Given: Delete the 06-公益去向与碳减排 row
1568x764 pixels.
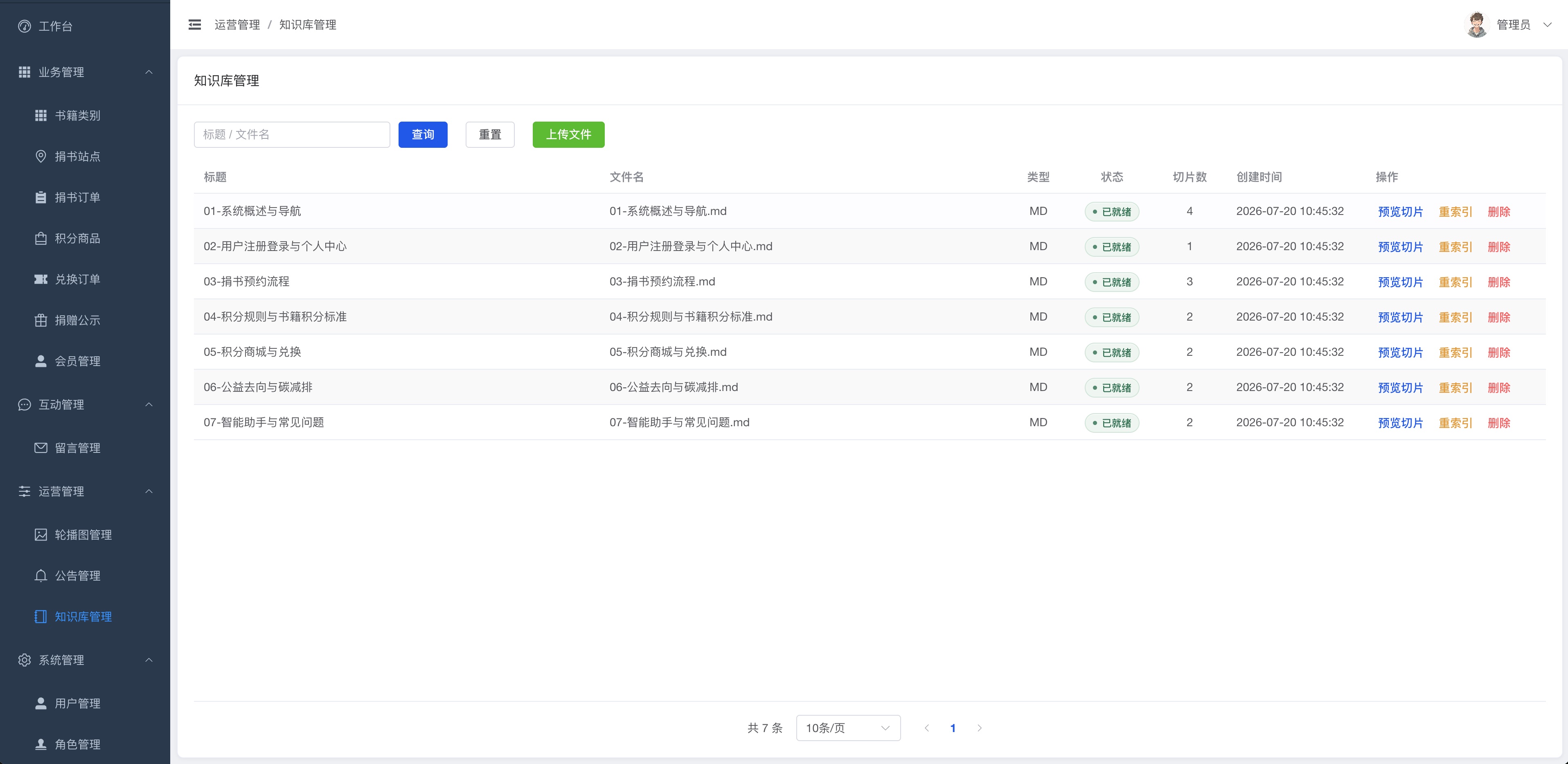Looking at the screenshot, I should [1499, 387].
